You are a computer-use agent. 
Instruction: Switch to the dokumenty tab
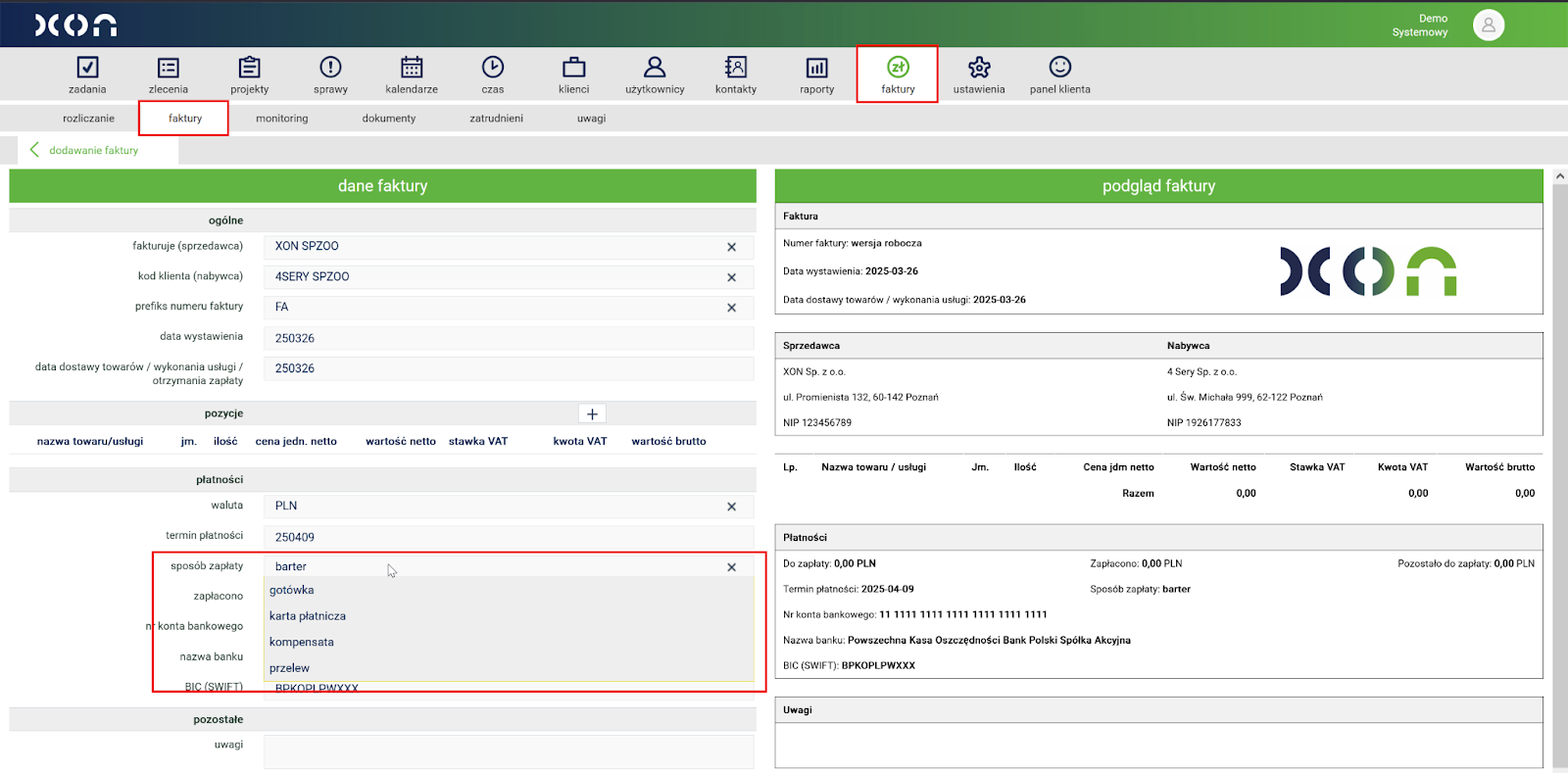tap(389, 119)
